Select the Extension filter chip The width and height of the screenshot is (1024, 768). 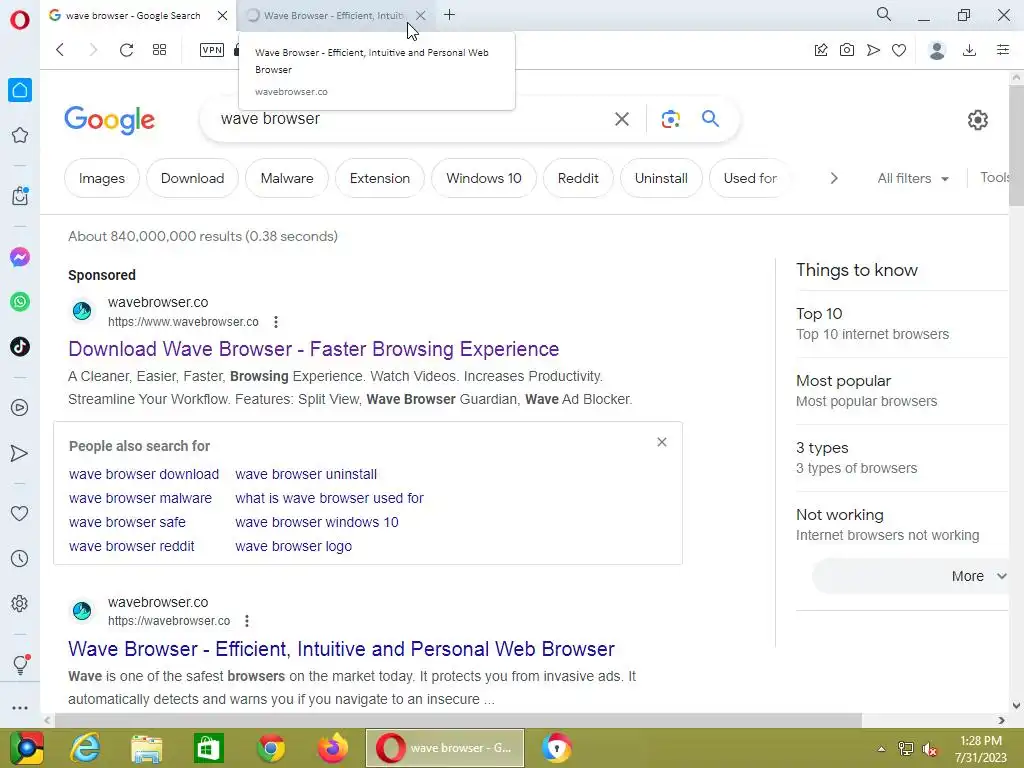[x=379, y=178]
